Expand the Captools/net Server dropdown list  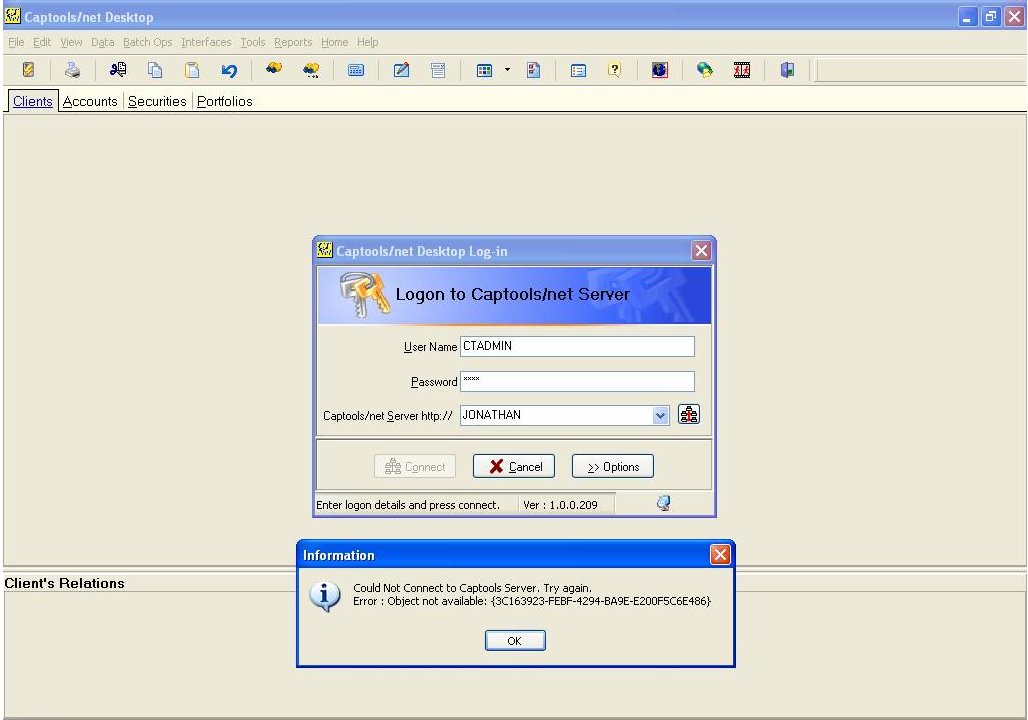tap(660, 415)
